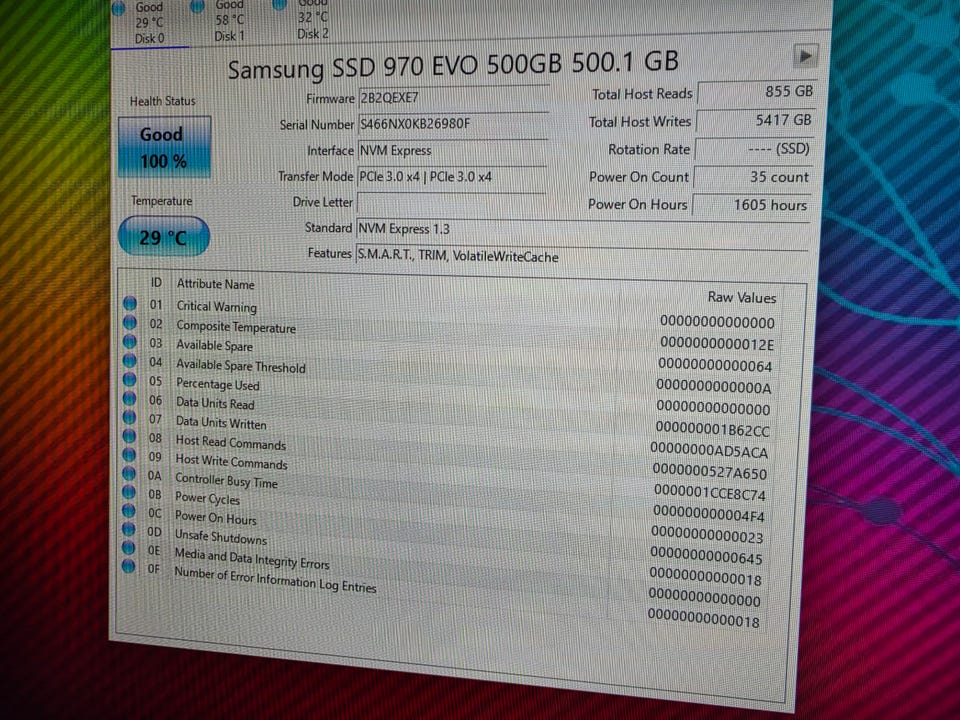Click the Data Units Written status icon

pyautogui.click(x=129, y=418)
